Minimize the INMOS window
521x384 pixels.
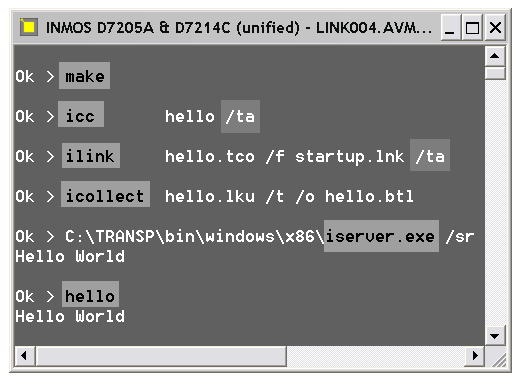tap(450, 27)
